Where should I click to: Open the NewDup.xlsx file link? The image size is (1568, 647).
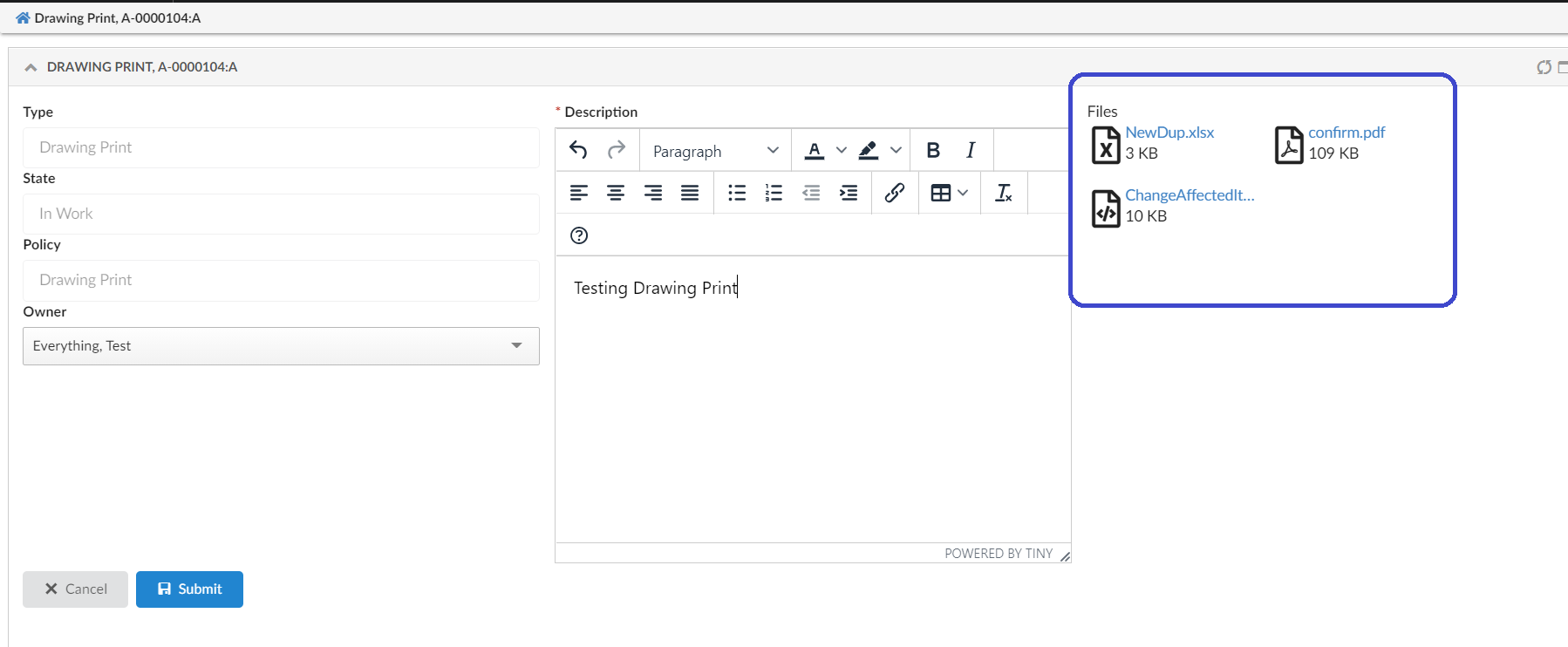(x=1169, y=133)
